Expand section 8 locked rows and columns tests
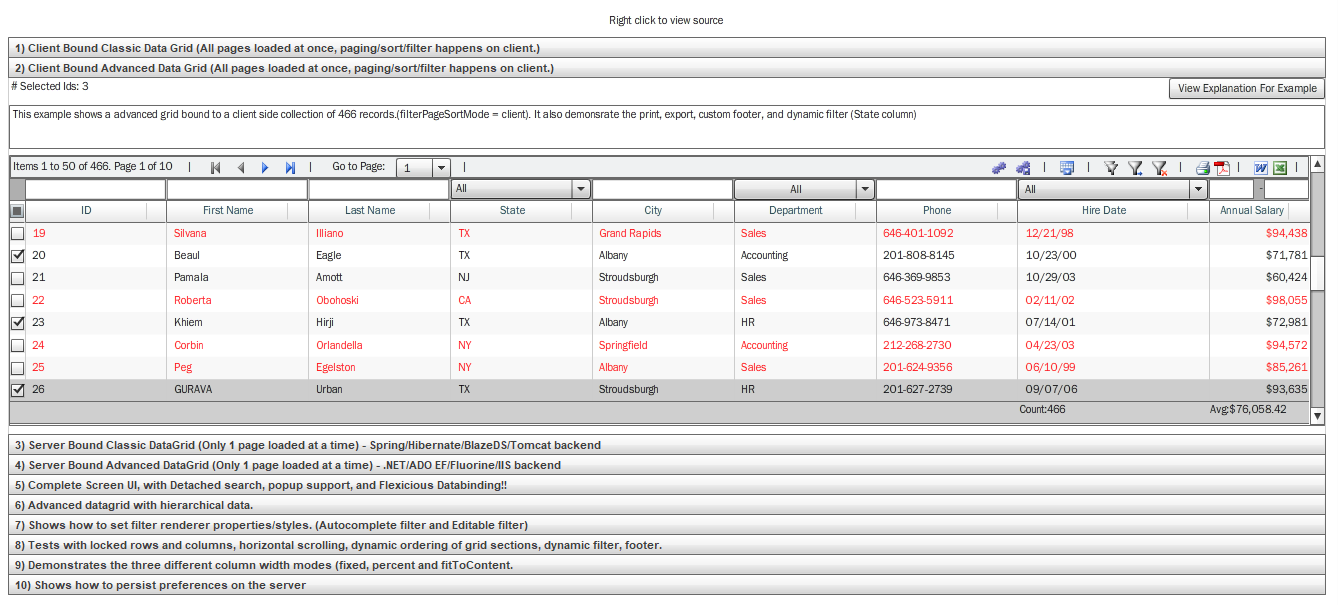This screenshot has width=1338, height=605. (x=667, y=545)
